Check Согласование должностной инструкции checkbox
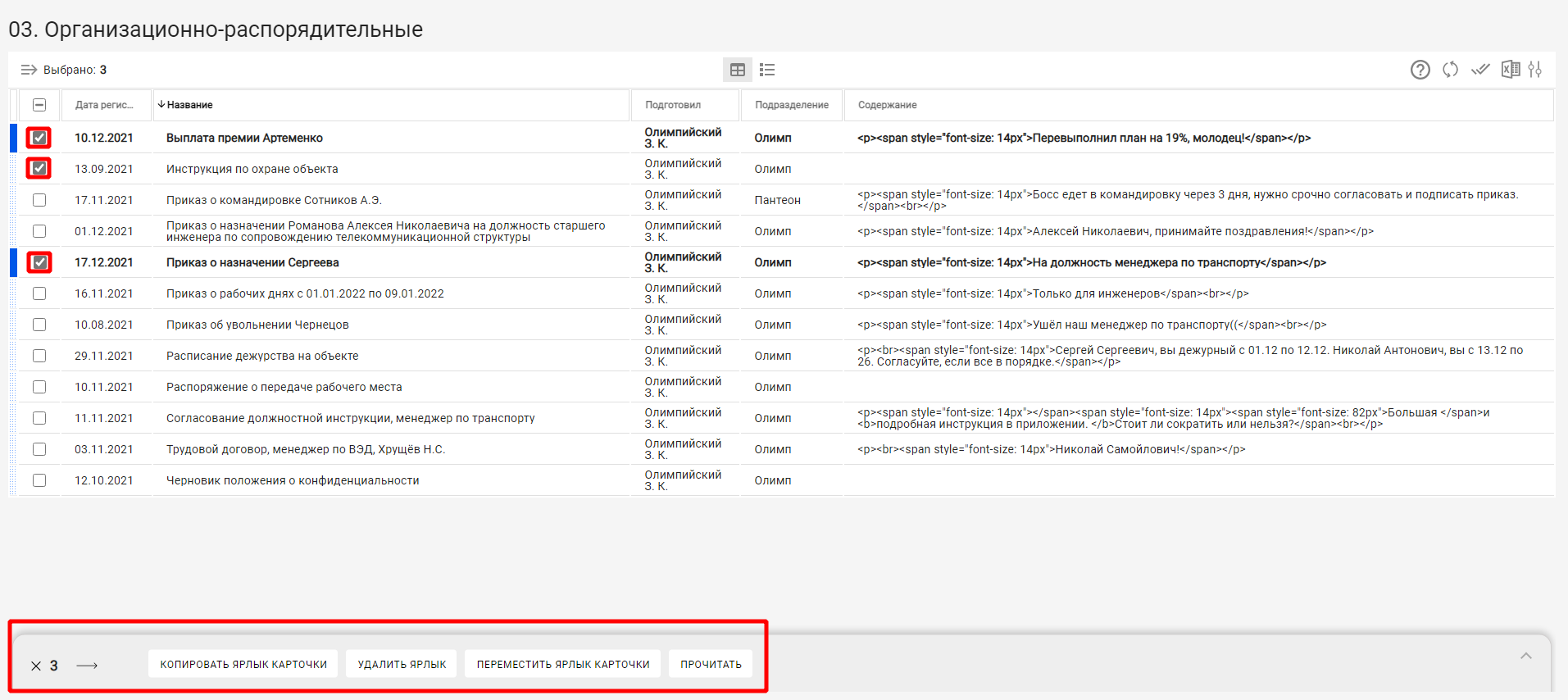This screenshot has height=700, width=1568. pyautogui.click(x=39, y=418)
